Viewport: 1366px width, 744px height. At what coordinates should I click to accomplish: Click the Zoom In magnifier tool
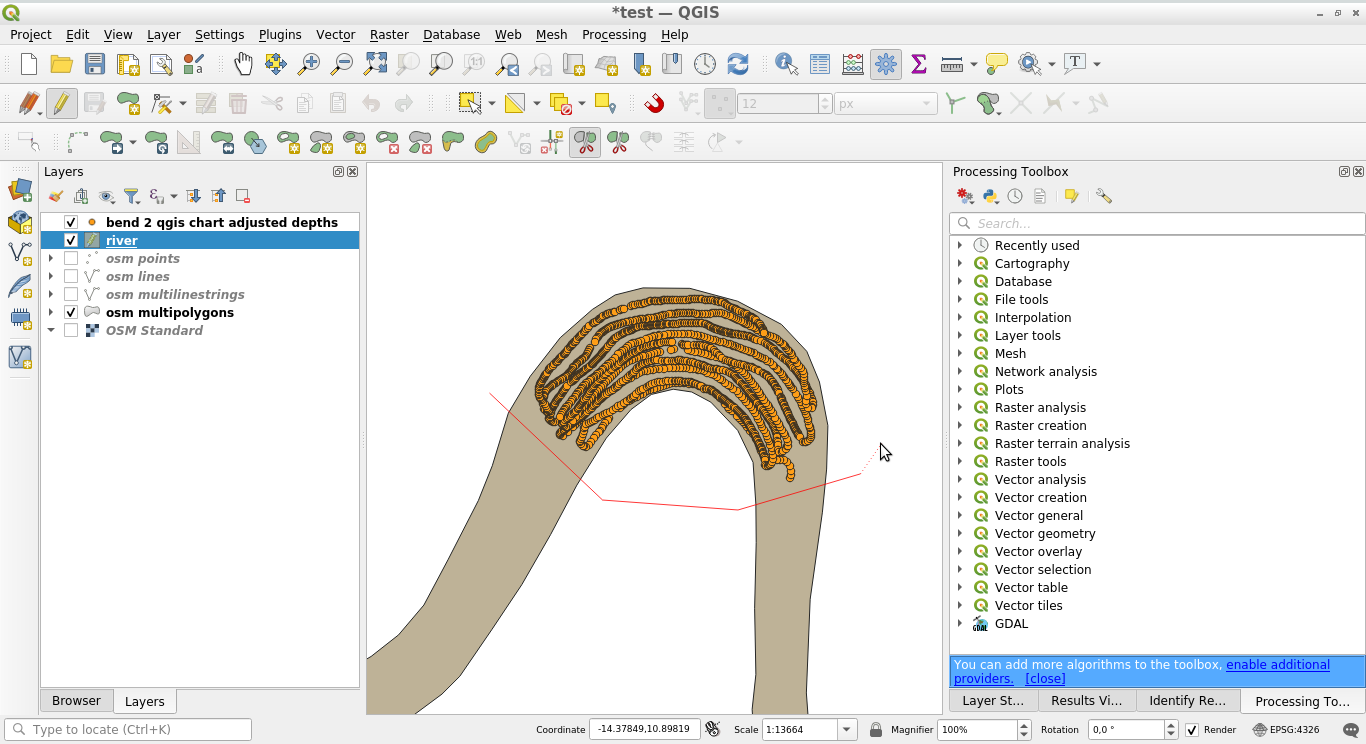click(309, 64)
